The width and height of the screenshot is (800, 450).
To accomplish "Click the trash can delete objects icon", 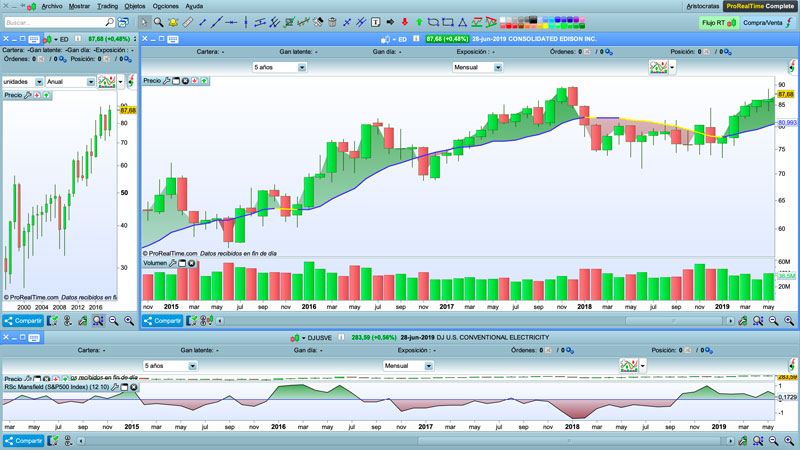I will 332,22.
